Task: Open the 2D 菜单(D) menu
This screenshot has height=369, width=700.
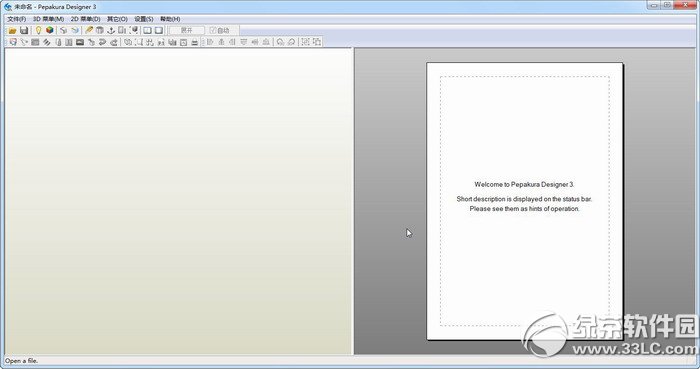Action: click(85, 19)
